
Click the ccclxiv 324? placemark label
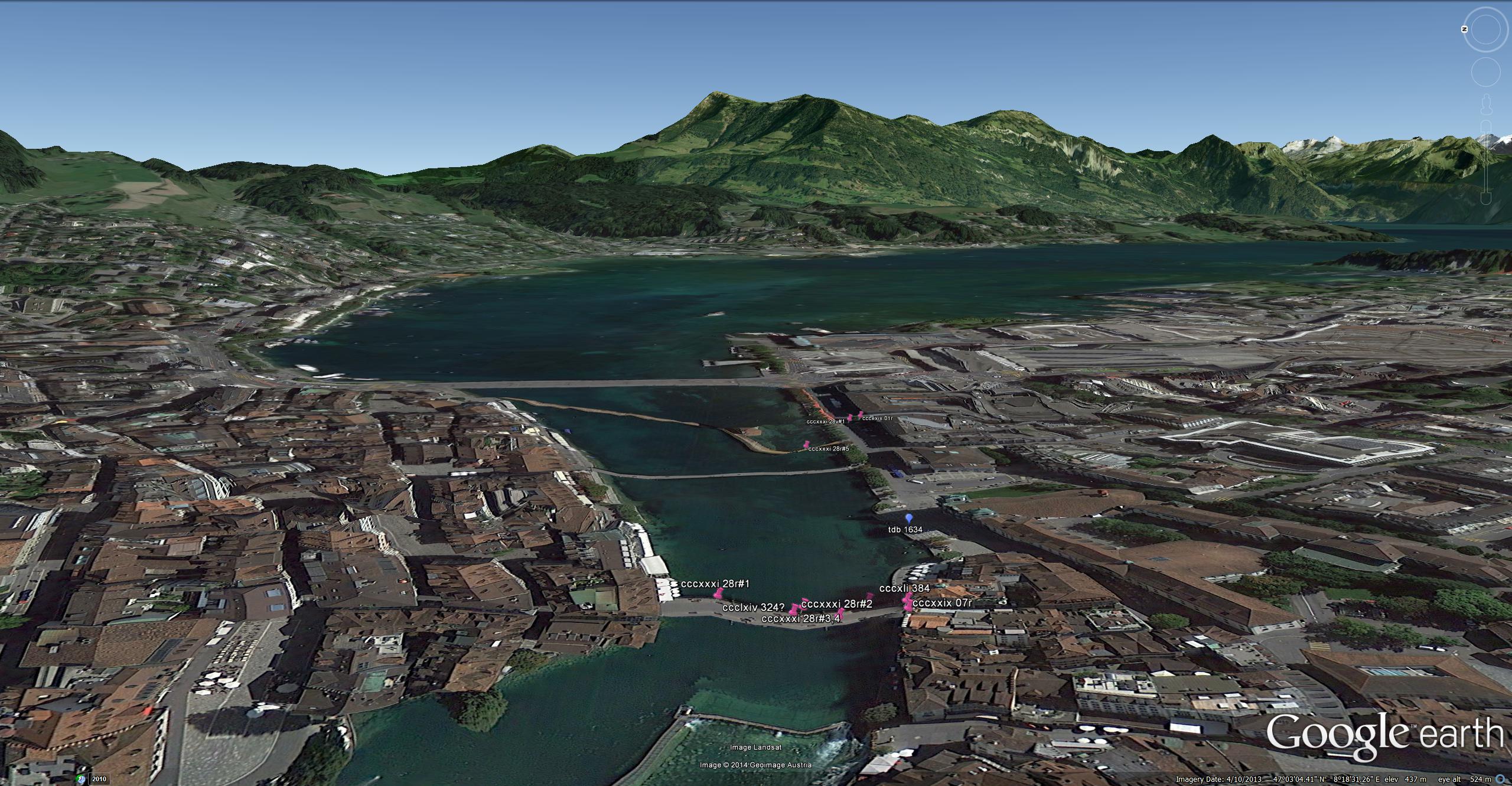[753, 608]
